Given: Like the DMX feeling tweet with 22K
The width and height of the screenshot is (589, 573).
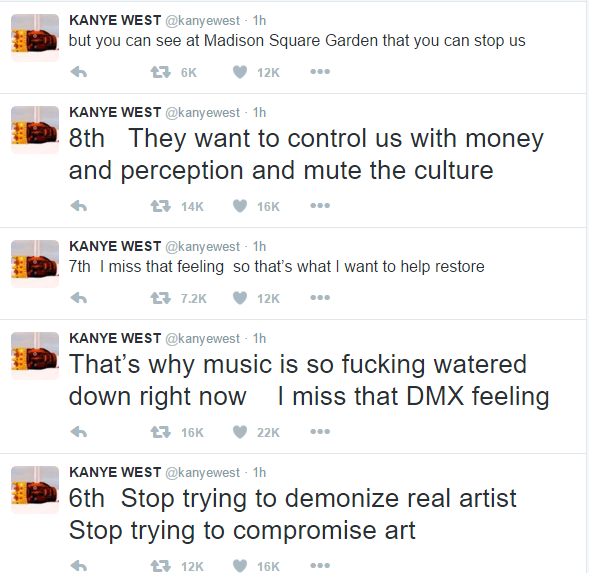Looking at the screenshot, I should point(240,432).
